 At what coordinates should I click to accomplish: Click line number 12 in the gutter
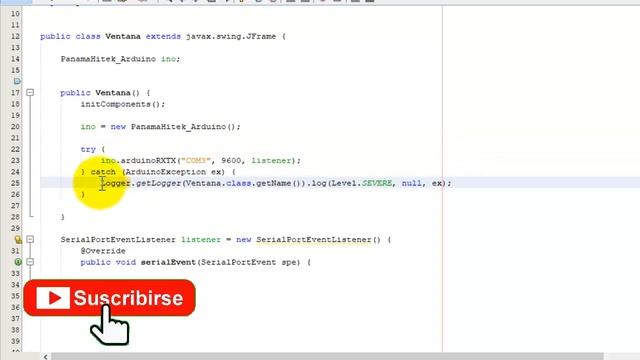pyautogui.click(x=15, y=36)
